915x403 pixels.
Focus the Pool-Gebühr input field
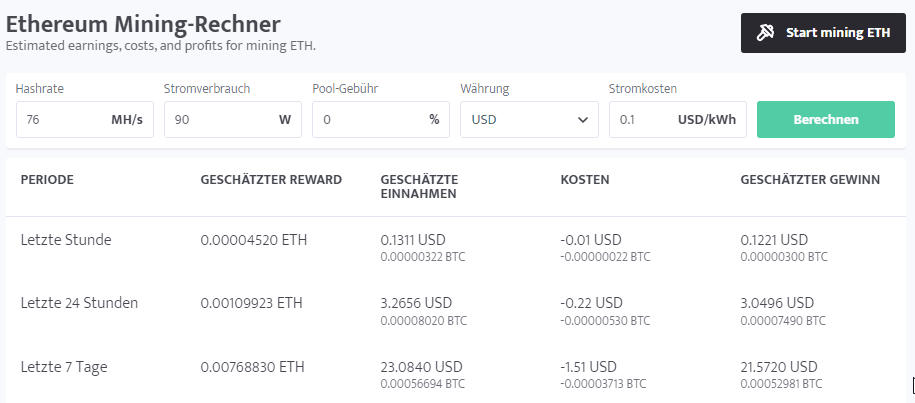click(381, 120)
